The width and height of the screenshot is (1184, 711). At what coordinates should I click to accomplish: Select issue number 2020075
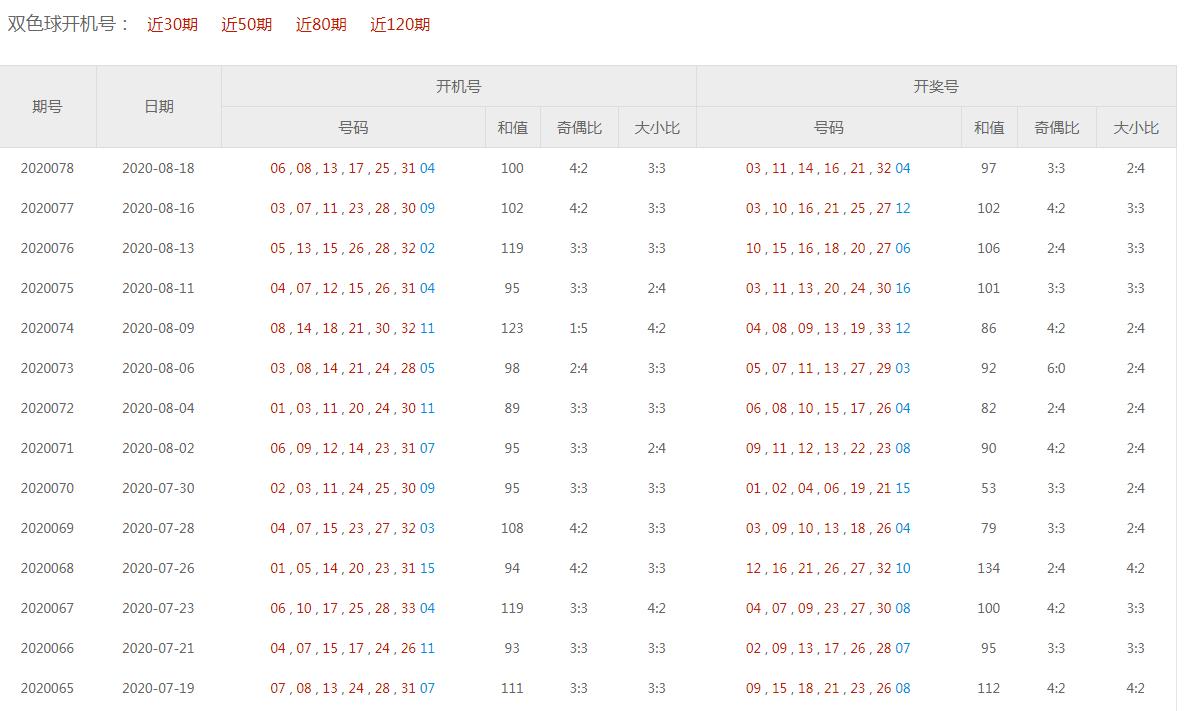(x=47, y=288)
